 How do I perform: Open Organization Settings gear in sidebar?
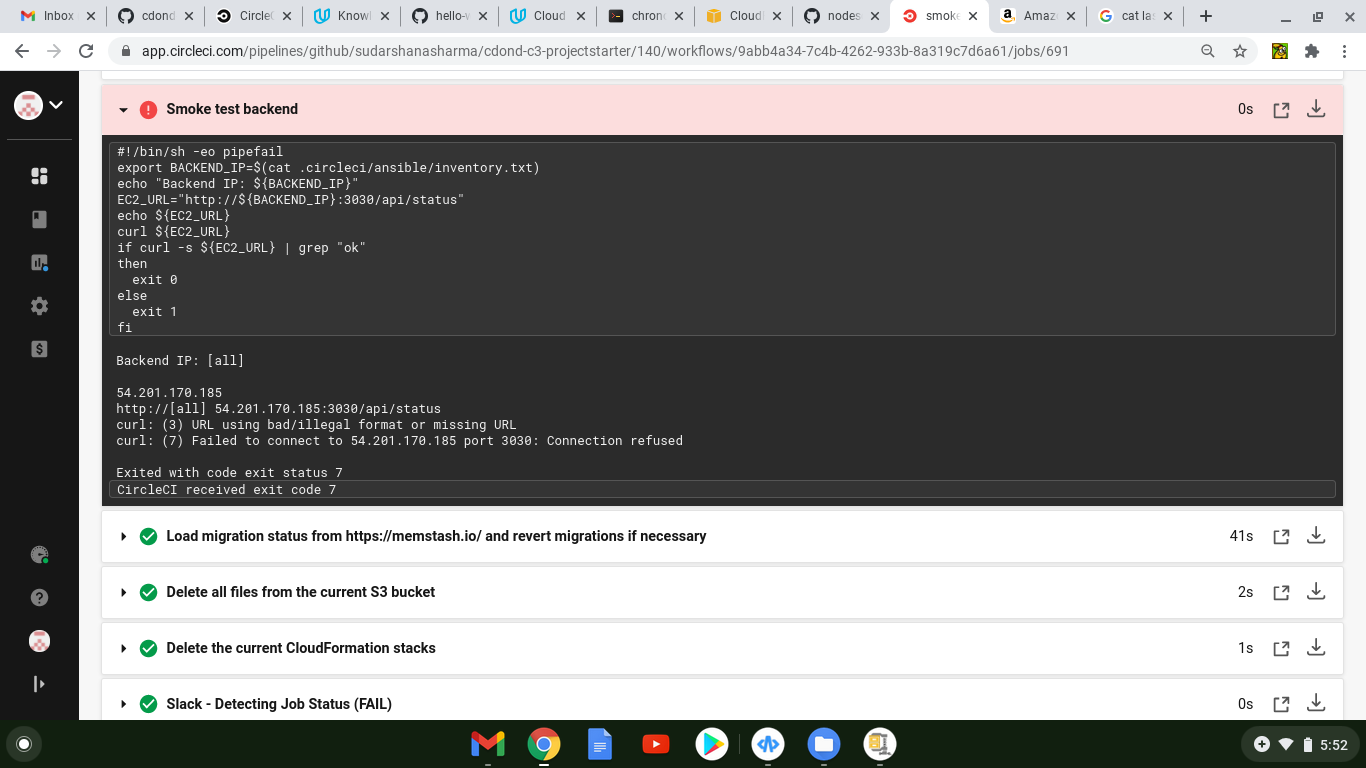click(x=39, y=306)
